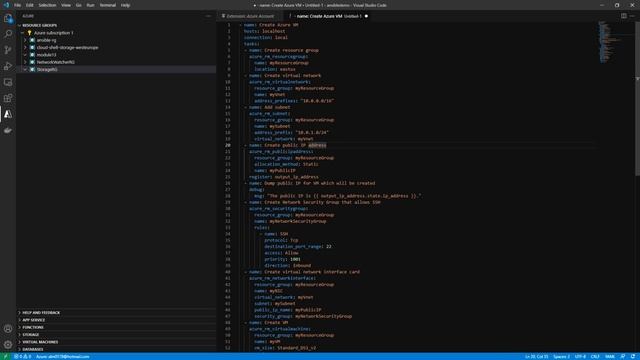Expand the App Service section

click(x=19, y=320)
